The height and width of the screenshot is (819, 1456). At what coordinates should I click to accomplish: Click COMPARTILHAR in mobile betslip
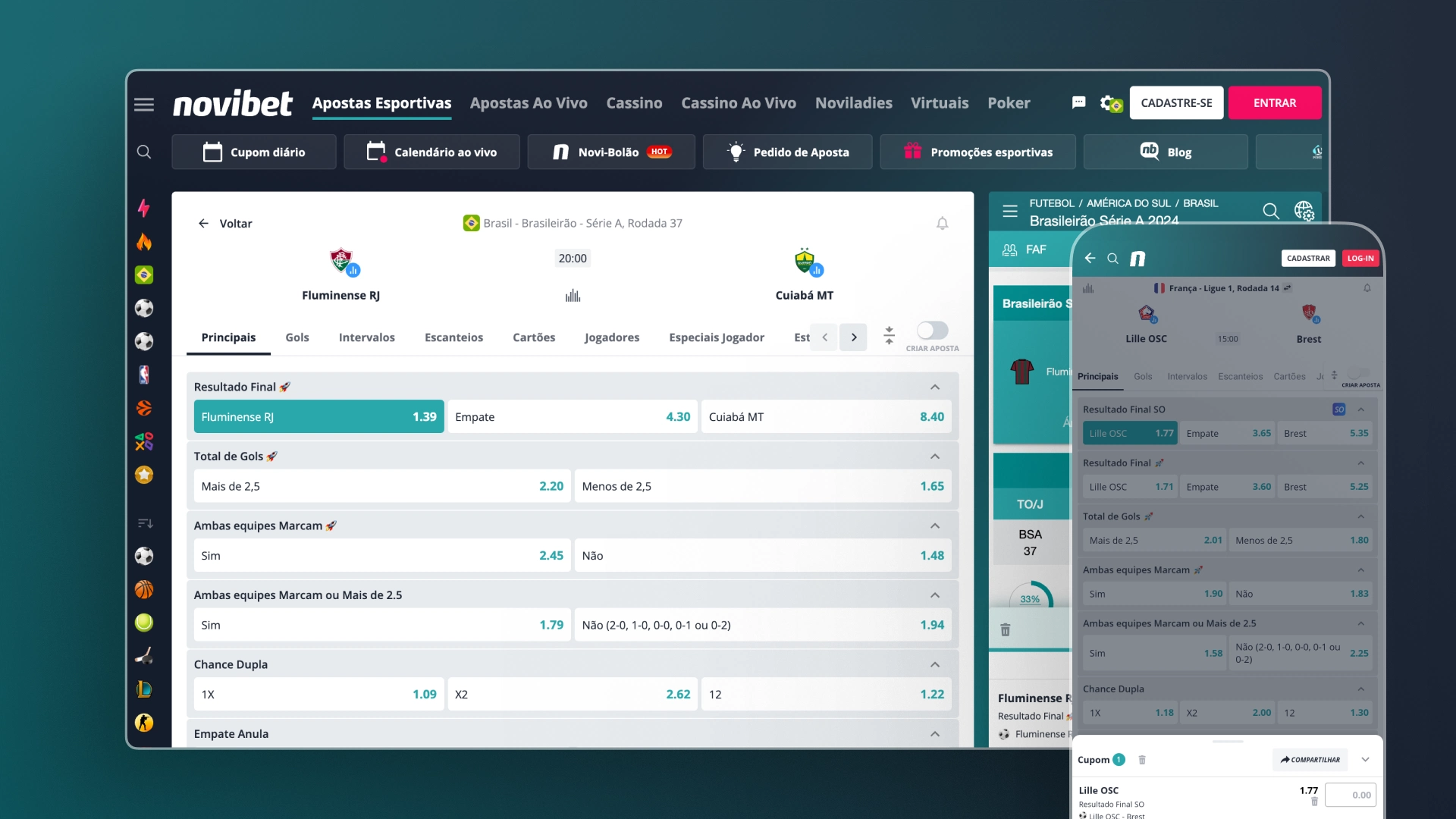pos(1310,760)
